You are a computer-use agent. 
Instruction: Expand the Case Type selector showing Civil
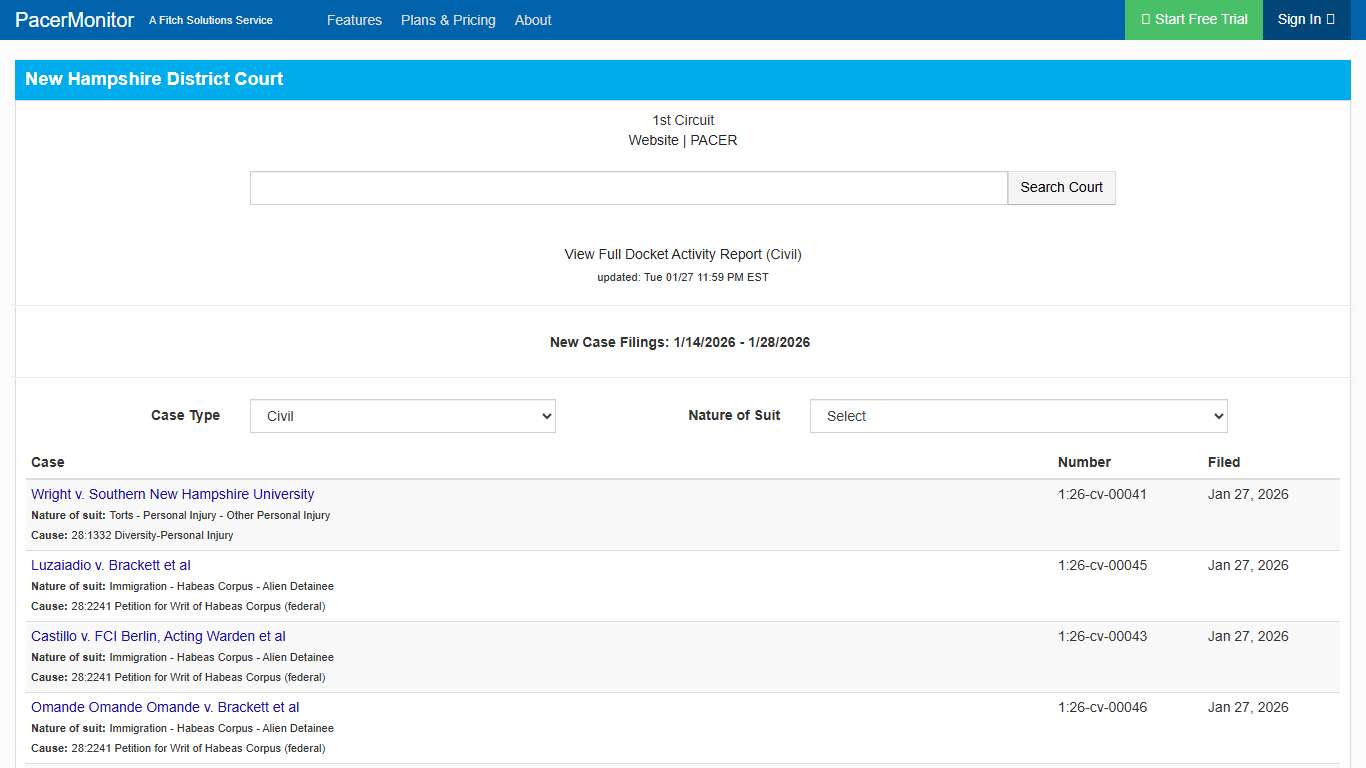(402, 416)
